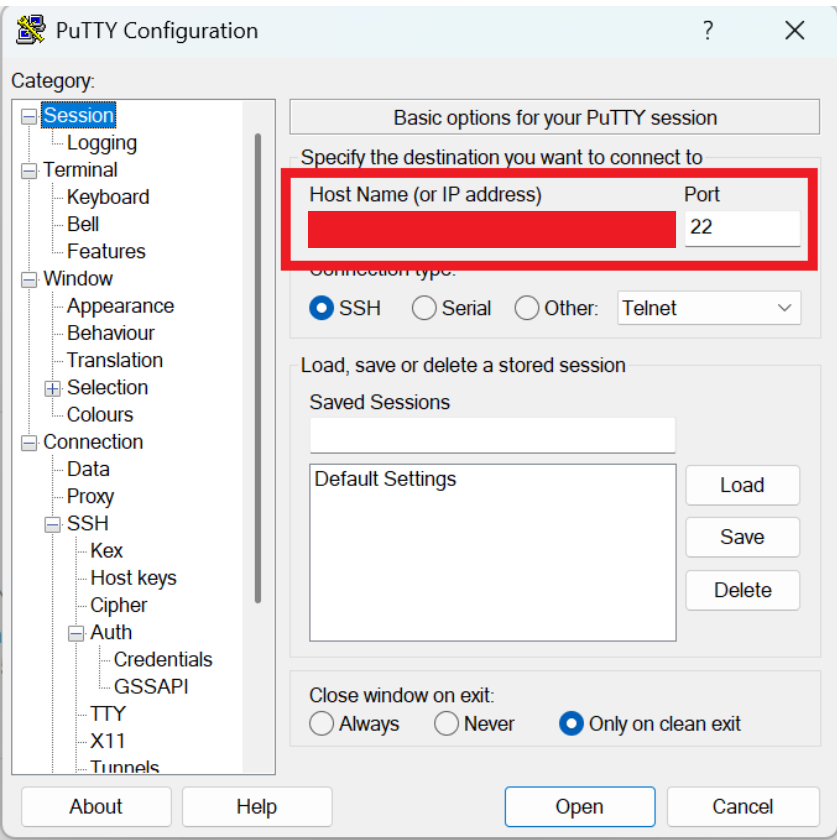837x840 pixels.
Task: Collapse the Session tree node
Action: coord(29,116)
